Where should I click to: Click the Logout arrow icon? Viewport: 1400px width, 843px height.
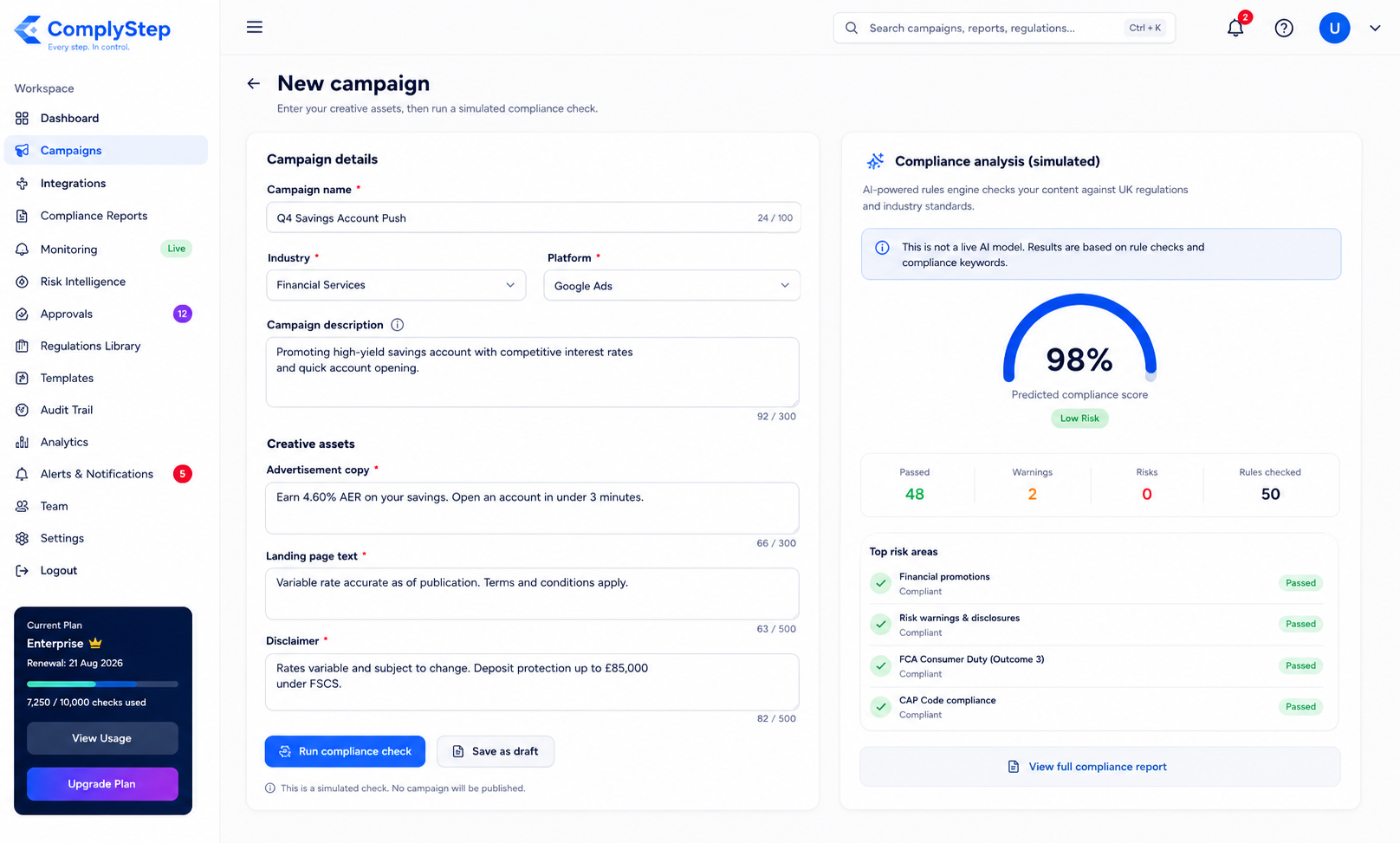click(23, 570)
